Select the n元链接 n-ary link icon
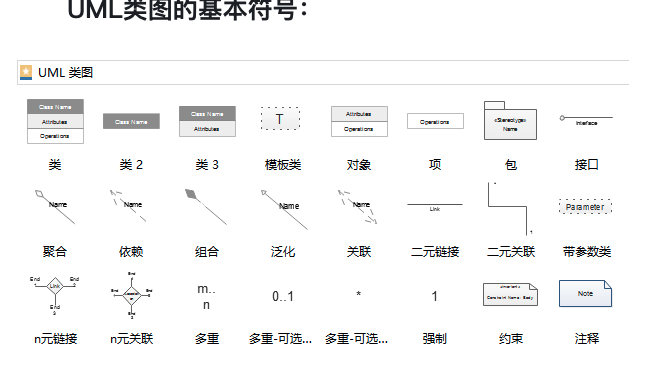 (x=55, y=295)
